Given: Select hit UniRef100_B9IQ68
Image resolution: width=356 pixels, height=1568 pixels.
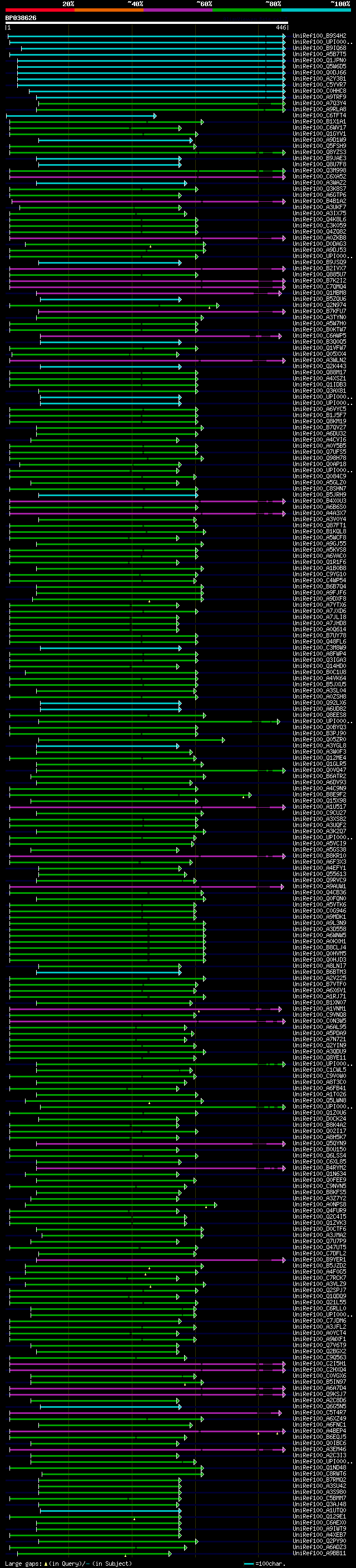Looking at the screenshot, I should point(319,48).
